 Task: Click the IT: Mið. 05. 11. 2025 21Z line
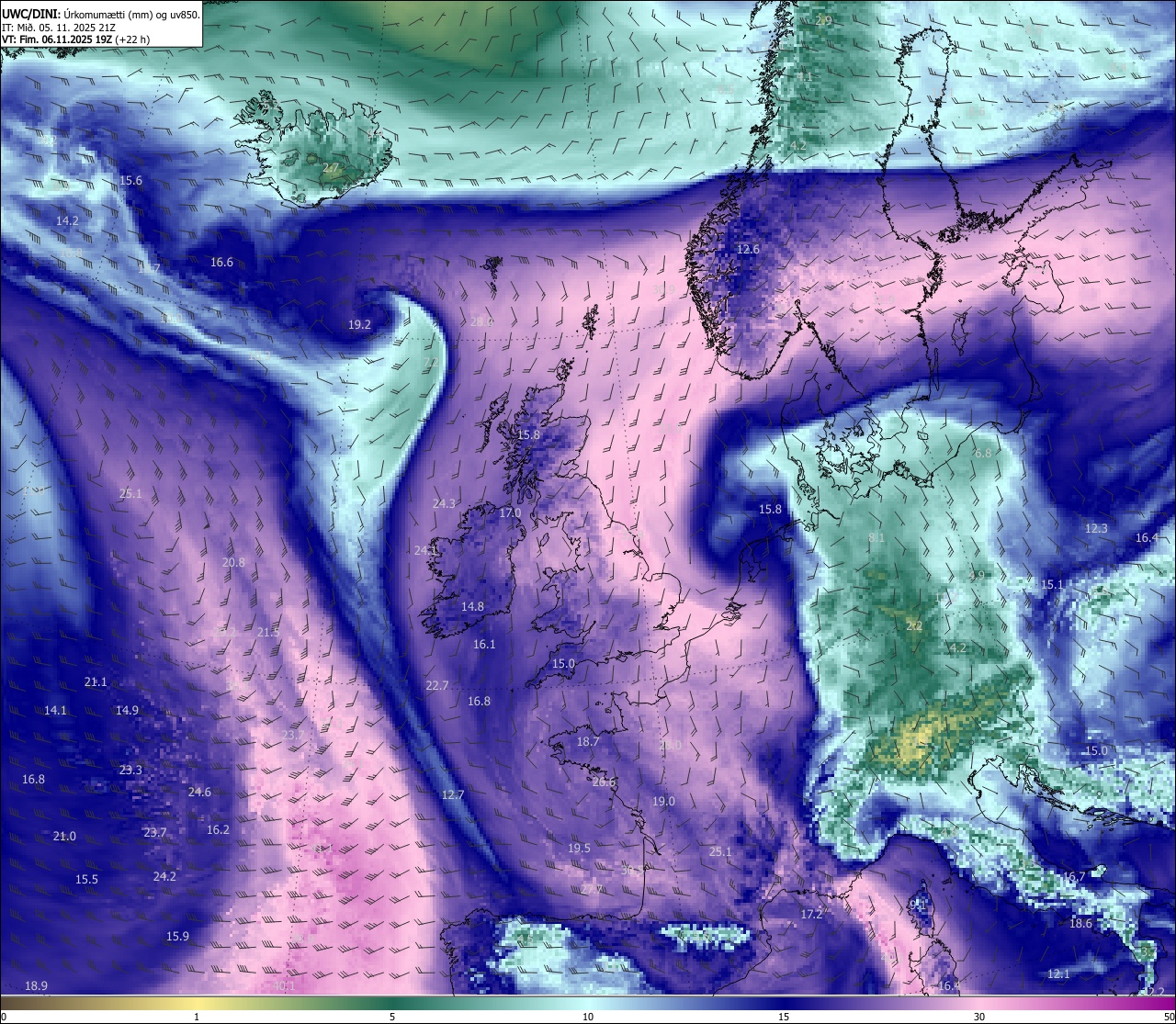[x=59, y=27]
